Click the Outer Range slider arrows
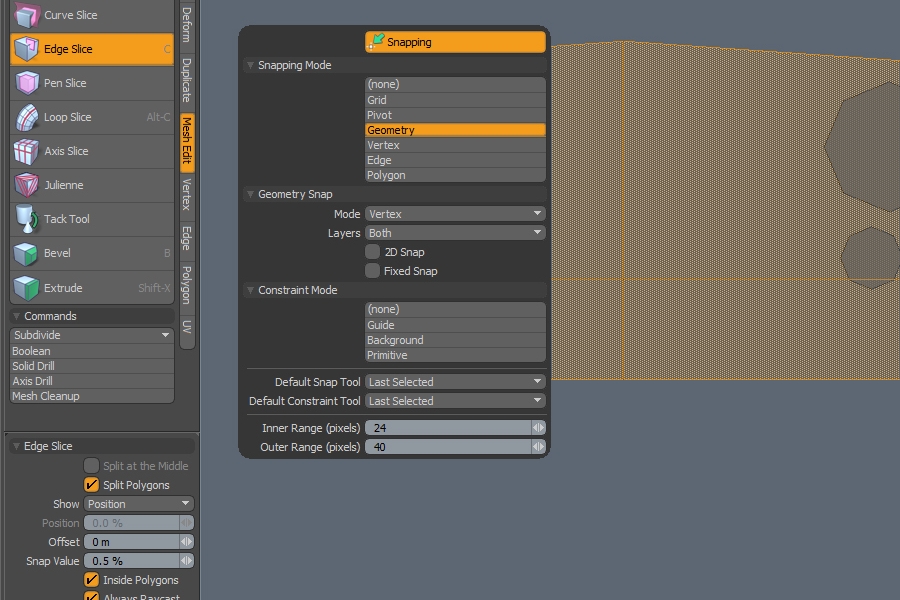 click(x=538, y=447)
